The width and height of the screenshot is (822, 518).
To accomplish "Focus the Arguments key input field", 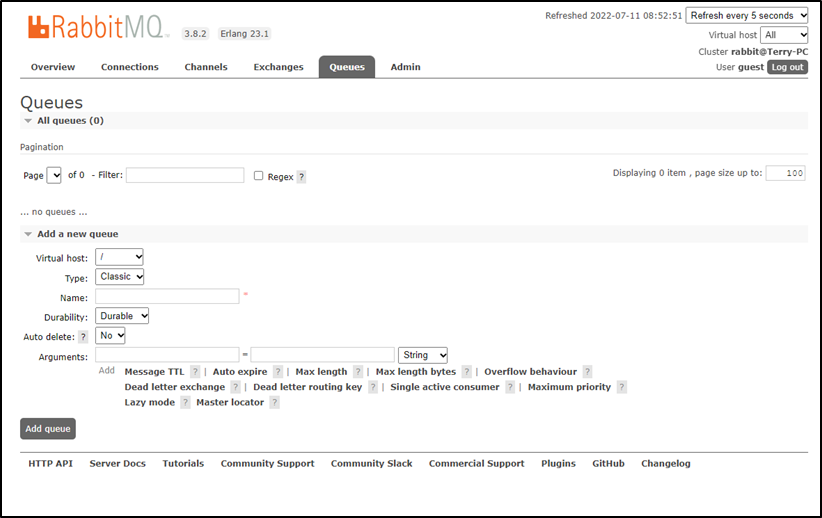I will [x=167, y=354].
